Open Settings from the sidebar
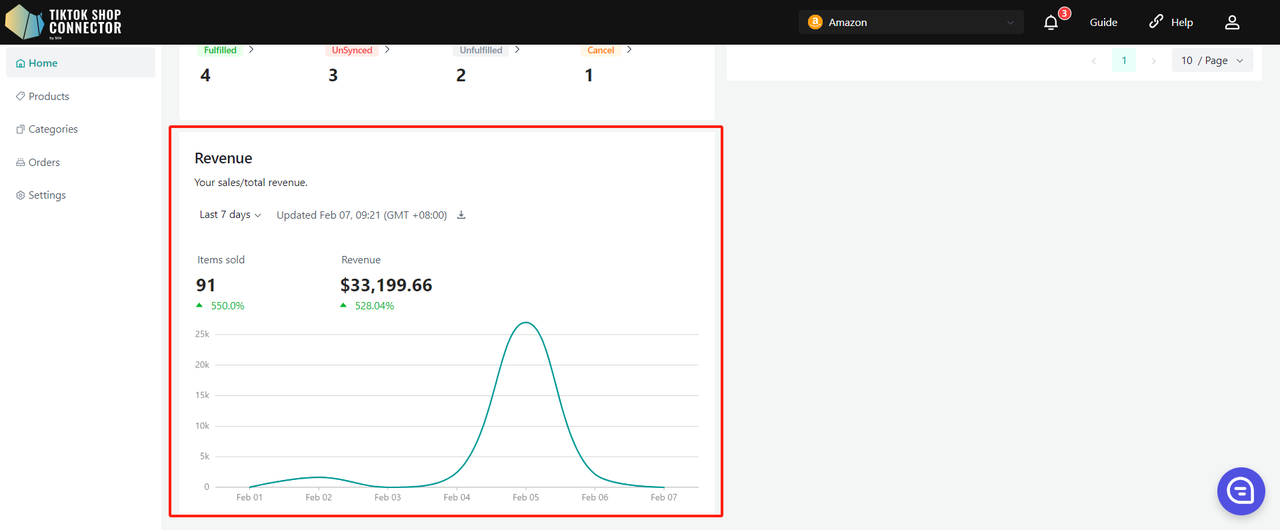 tap(47, 195)
